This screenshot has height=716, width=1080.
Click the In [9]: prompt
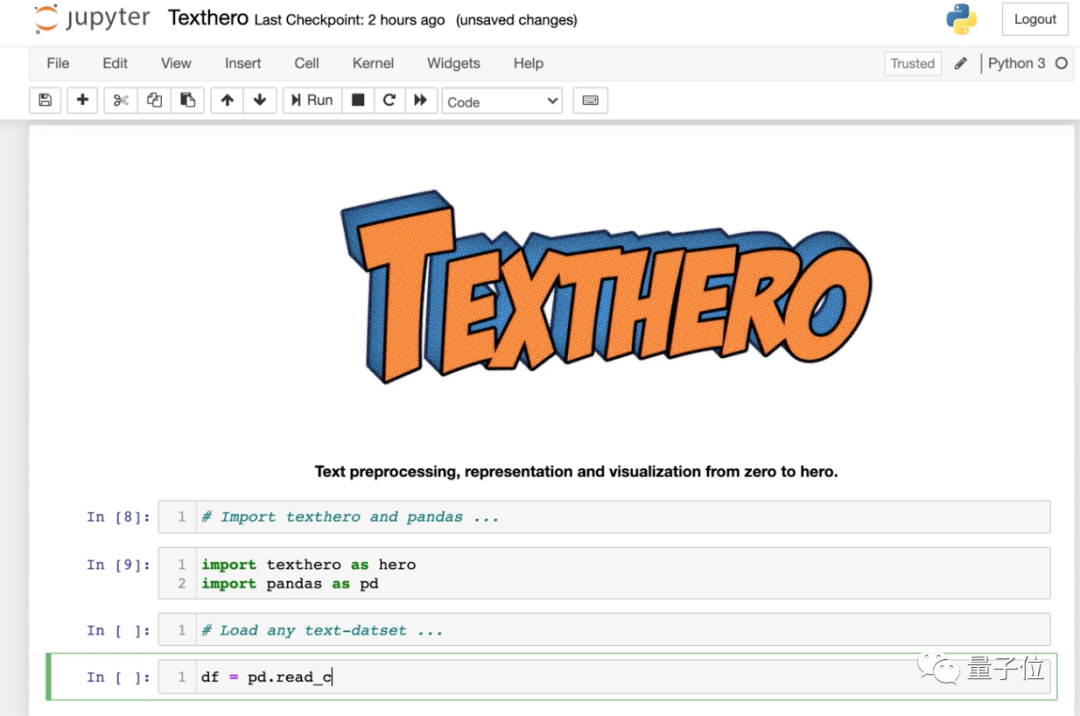pyautogui.click(x=118, y=565)
